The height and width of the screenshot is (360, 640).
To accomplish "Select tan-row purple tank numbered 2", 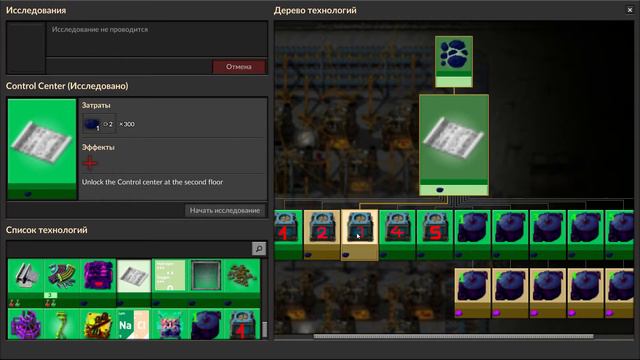I will pyautogui.click(x=510, y=293).
